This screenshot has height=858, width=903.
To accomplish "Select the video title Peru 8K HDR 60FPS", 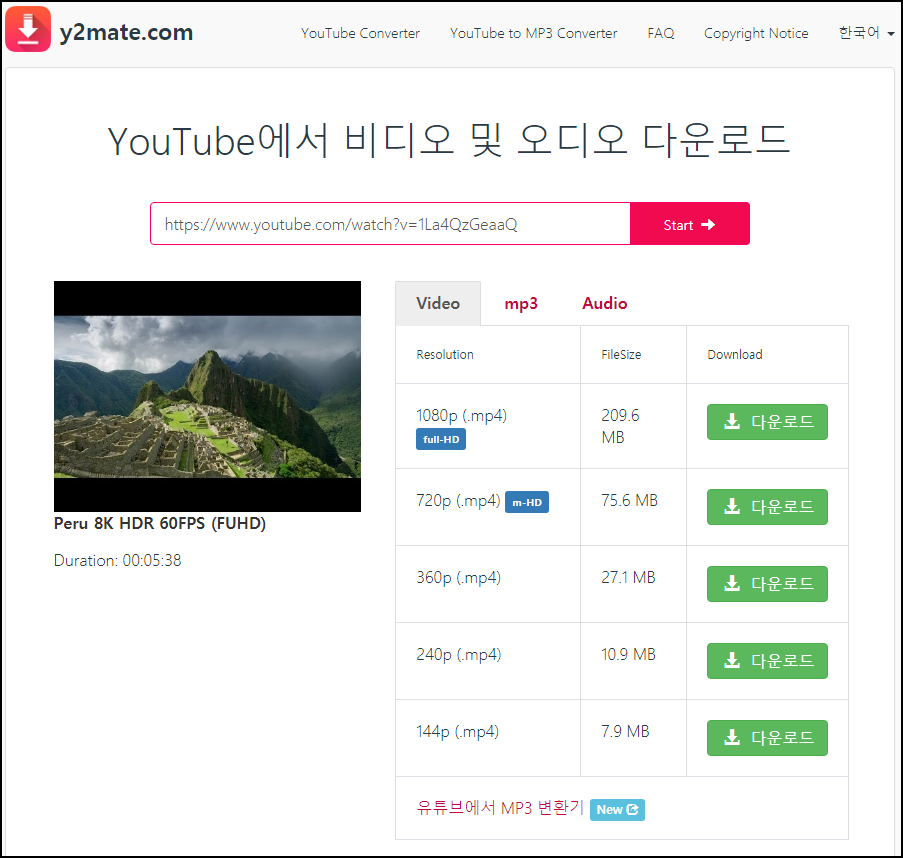I will (x=160, y=523).
